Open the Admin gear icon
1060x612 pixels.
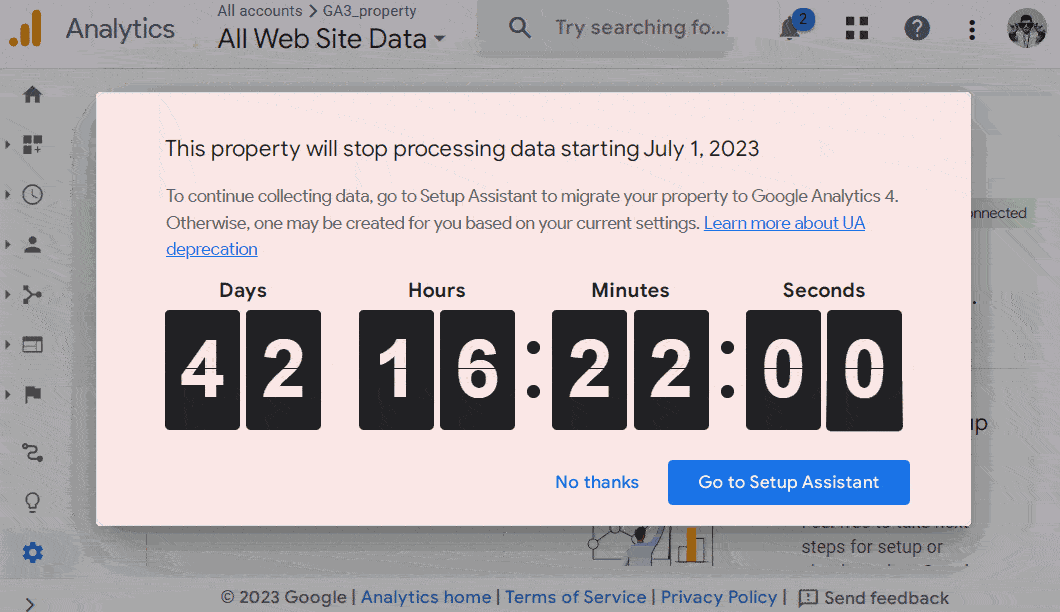tap(33, 552)
